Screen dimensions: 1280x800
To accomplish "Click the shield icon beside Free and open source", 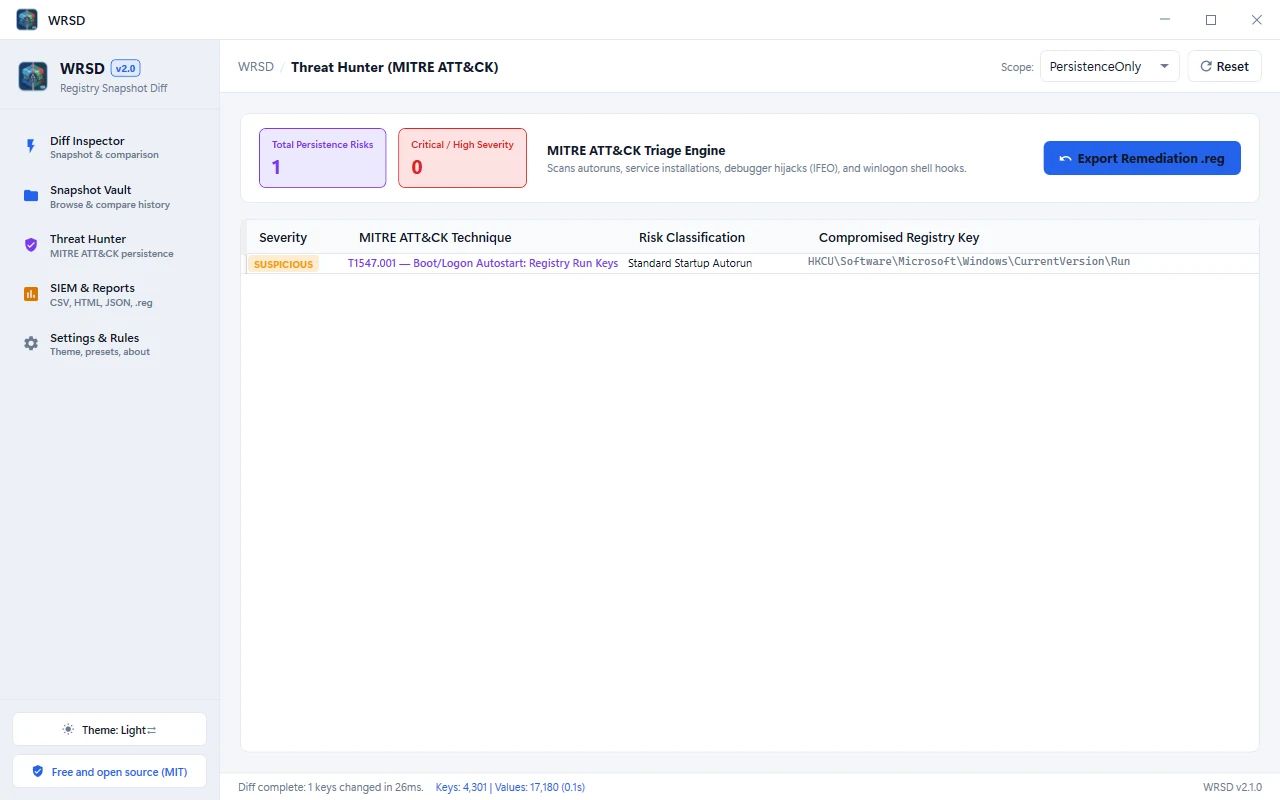I will [38, 772].
